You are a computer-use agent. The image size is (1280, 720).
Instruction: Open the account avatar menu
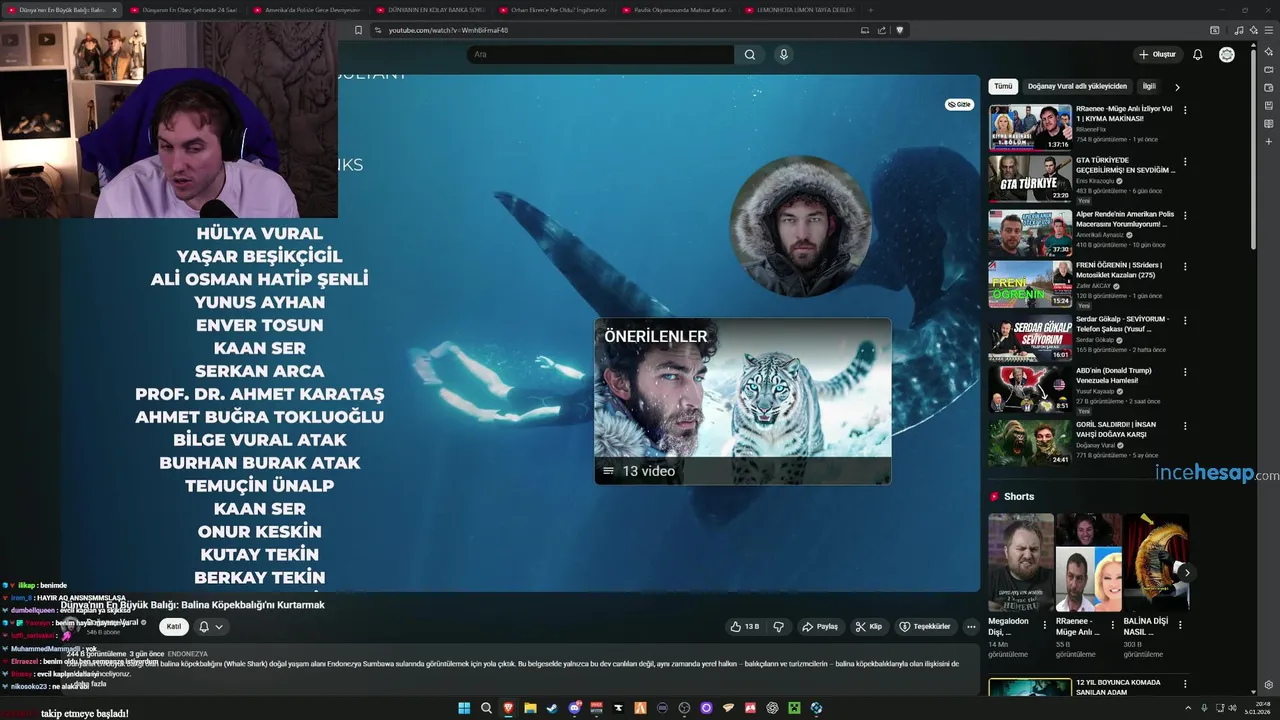pyautogui.click(x=1227, y=54)
